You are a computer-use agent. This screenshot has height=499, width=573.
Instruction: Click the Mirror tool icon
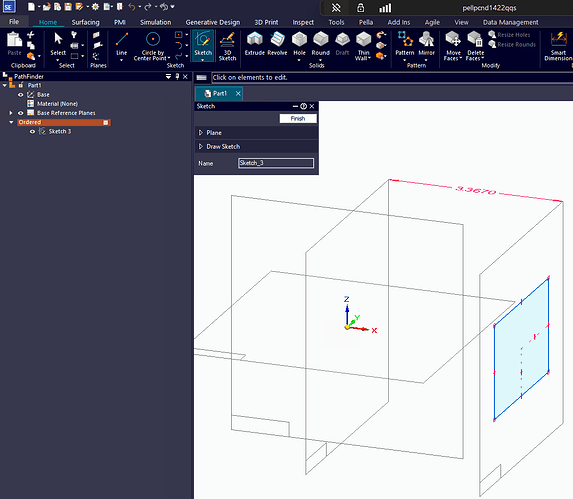[x=426, y=44]
